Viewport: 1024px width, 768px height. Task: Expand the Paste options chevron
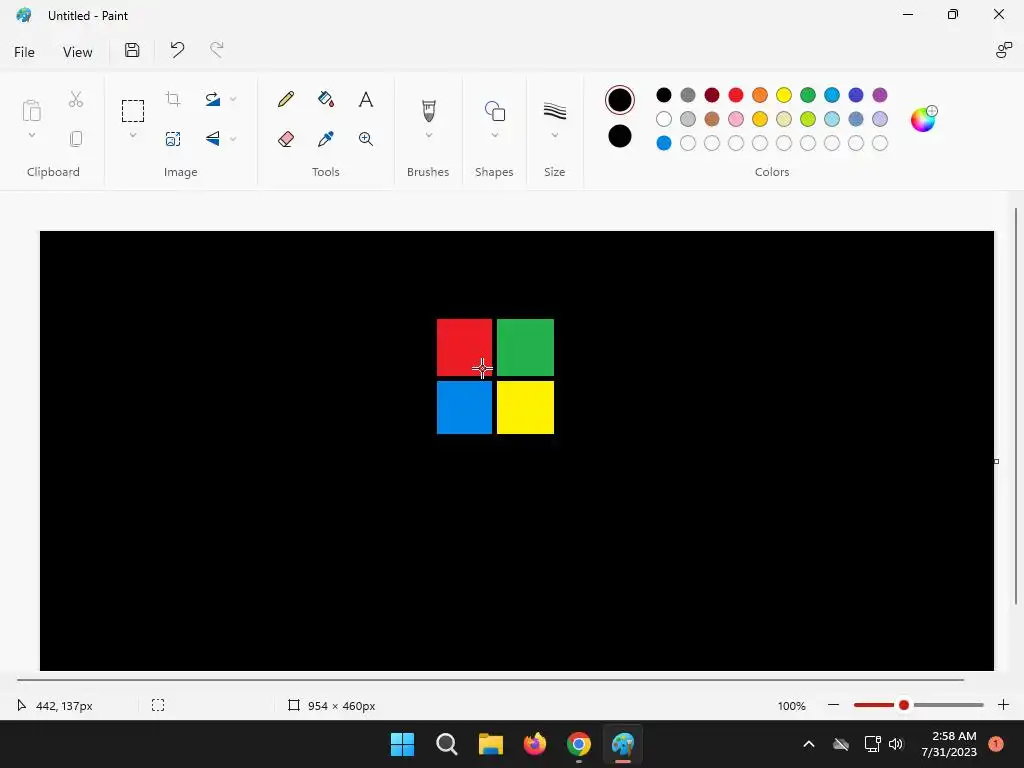31,135
